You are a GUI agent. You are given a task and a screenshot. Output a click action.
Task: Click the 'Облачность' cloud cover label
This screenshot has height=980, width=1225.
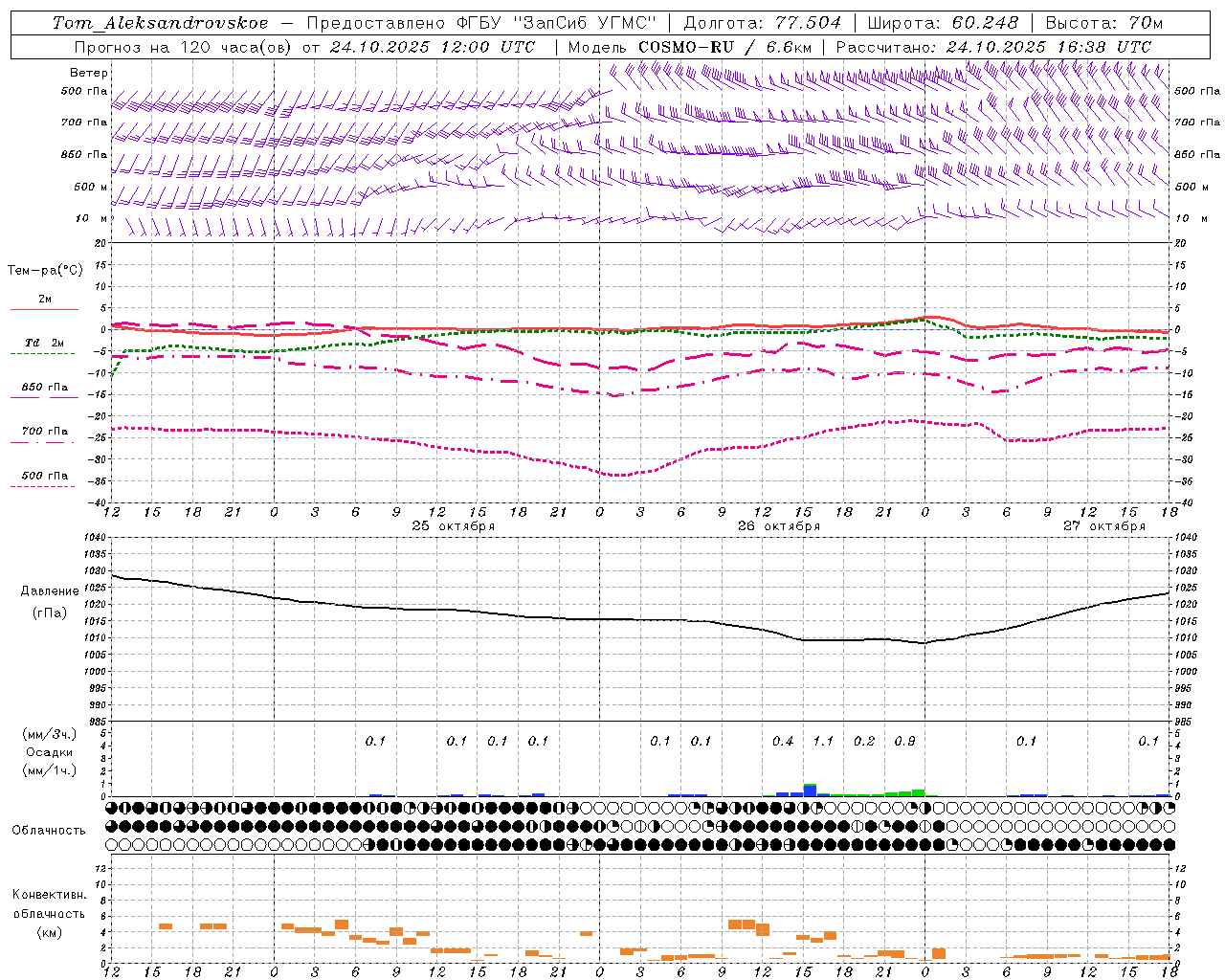(49, 831)
